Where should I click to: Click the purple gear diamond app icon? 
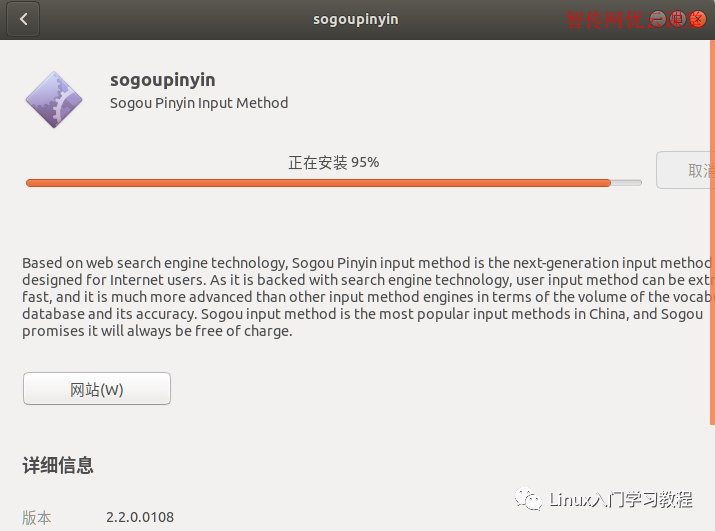pos(54,99)
